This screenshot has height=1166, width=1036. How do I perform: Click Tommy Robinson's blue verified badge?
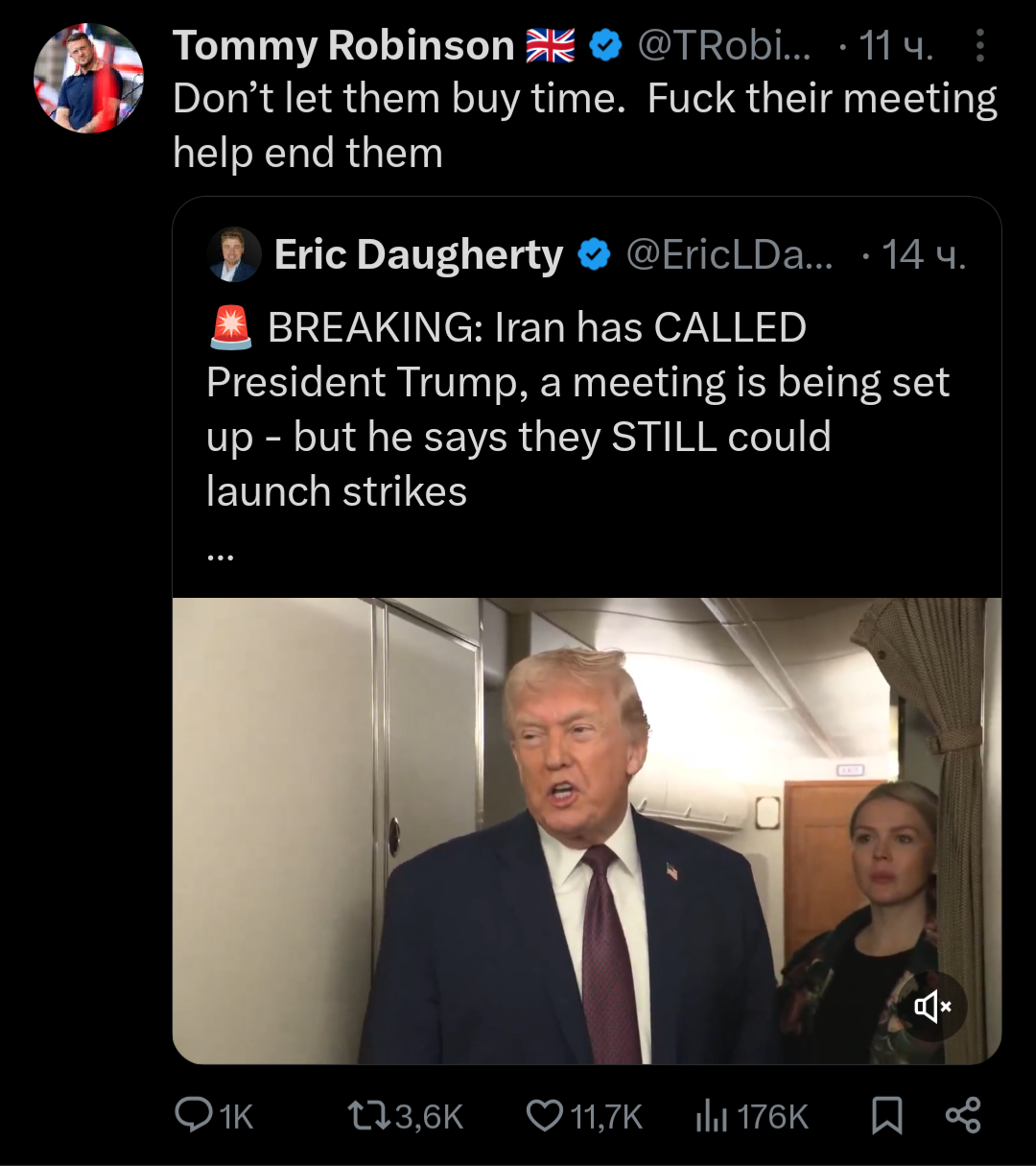604,45
